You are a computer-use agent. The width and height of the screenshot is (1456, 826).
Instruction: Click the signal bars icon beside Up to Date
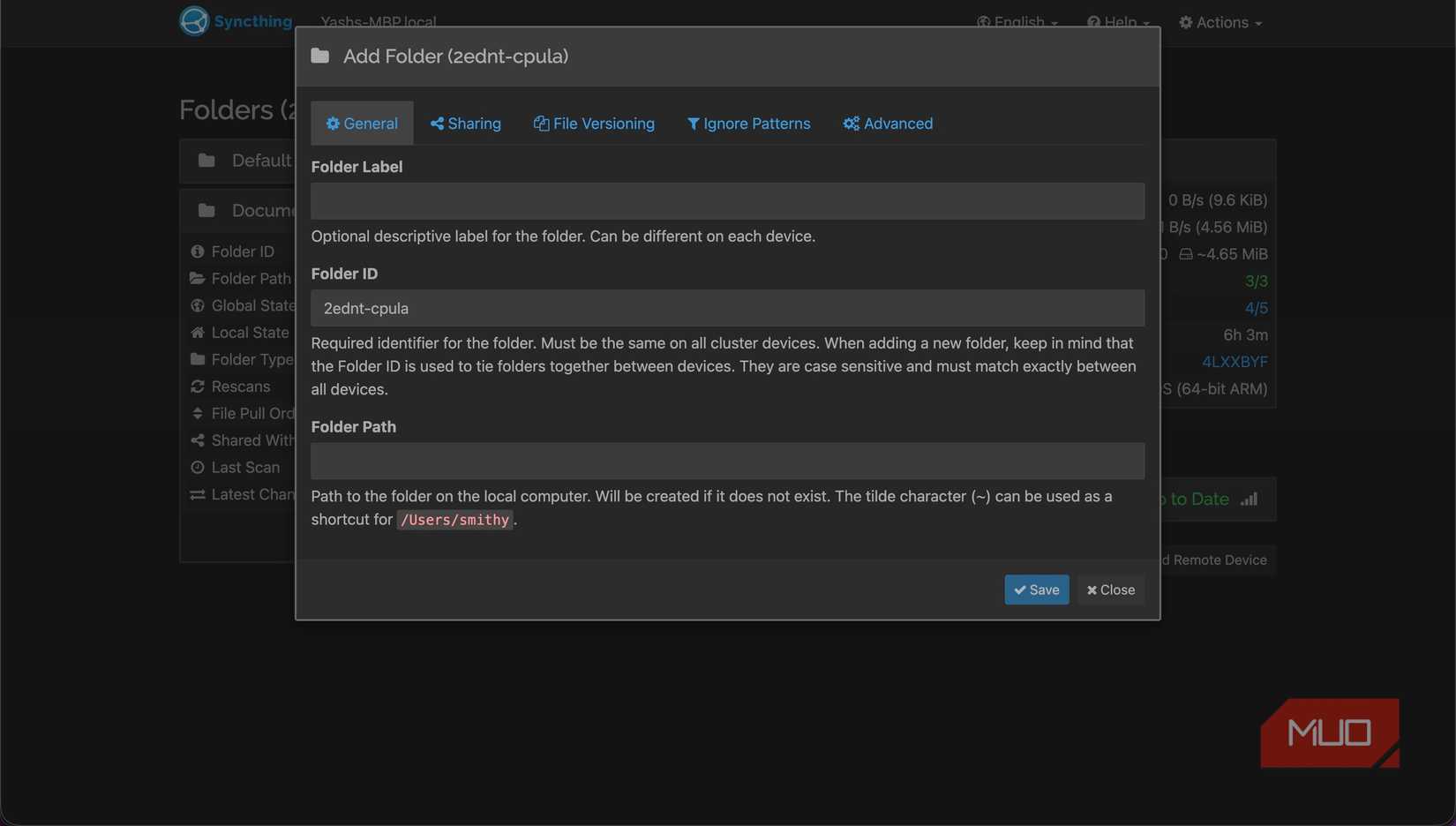(1249, 499)
